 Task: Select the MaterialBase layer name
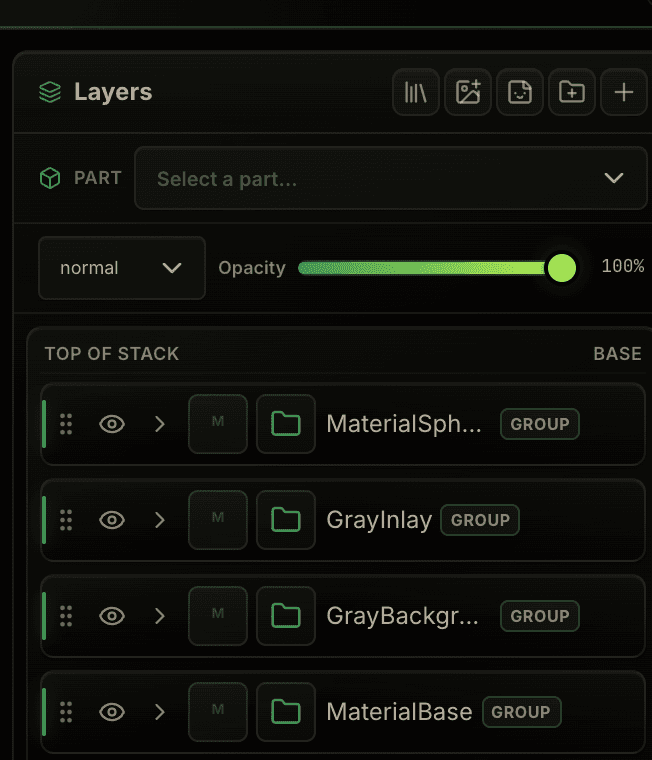pyautogui.click(x=399, y=712)
